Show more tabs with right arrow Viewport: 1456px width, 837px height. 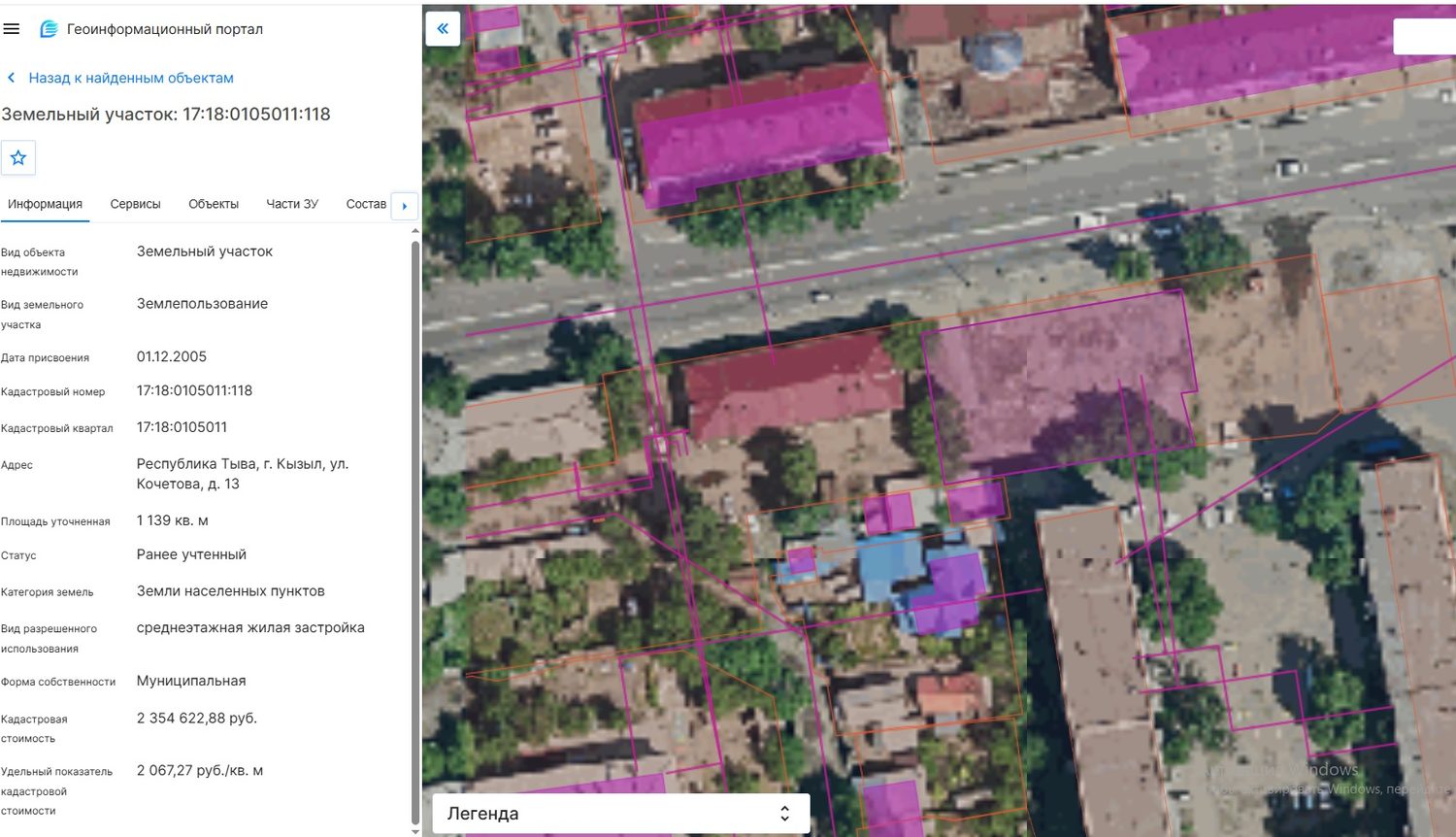[405, 206]
